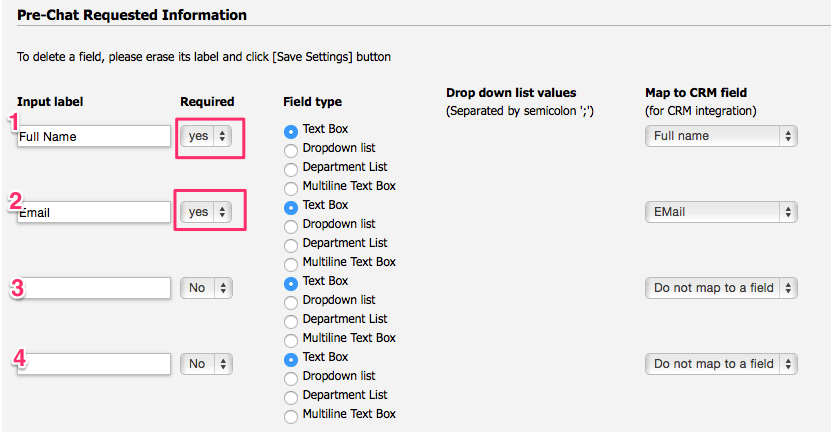Select Dropdown list type for Full Name field
The width and height of the screenshot is (831, 432).
[x=291, y=149]
